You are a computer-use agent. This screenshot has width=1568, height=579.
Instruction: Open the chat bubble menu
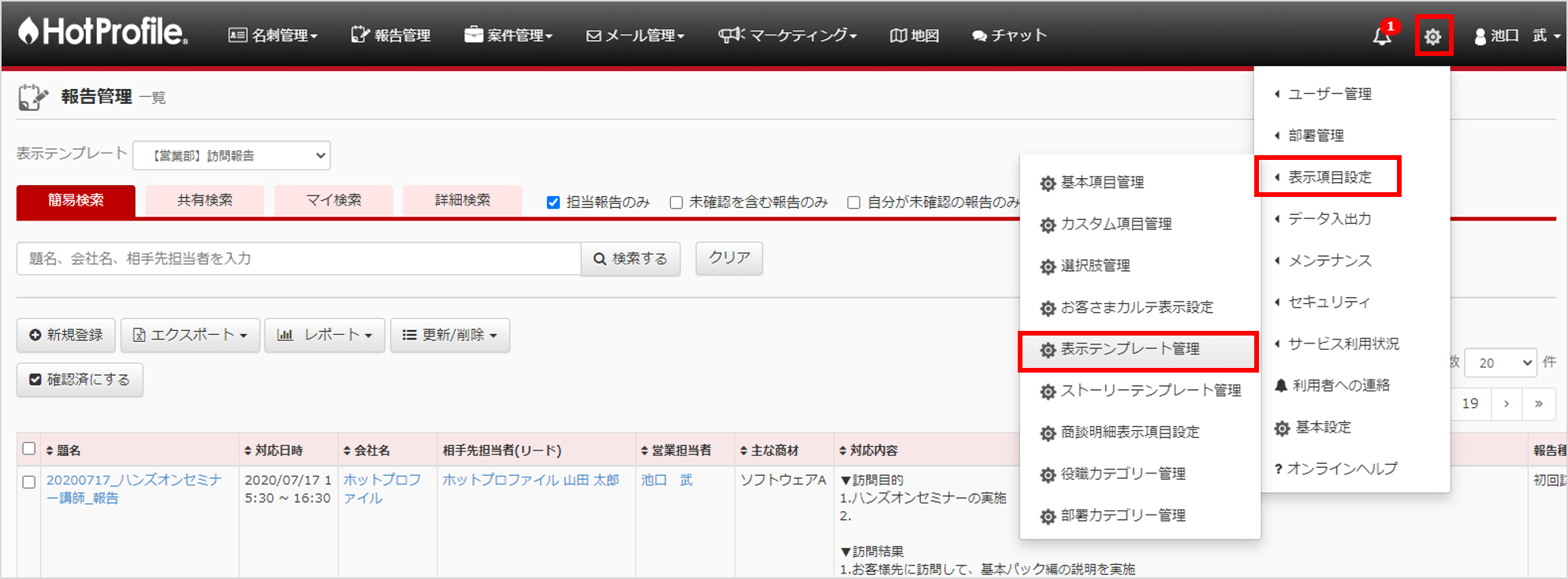point(1009,35)
